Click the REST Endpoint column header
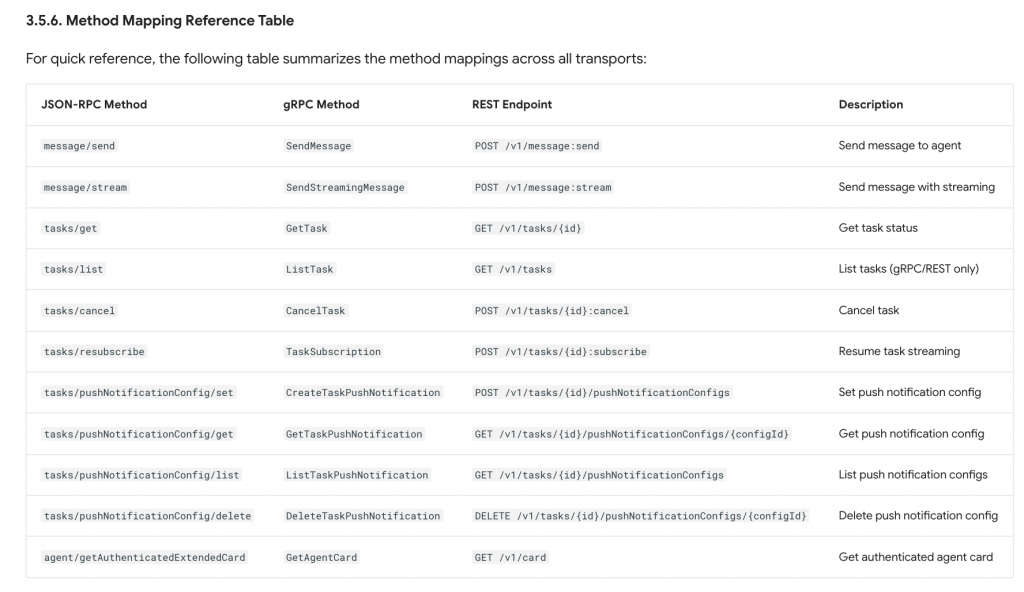The width and height of the screenshot is (1024, 592). coord(512,104)
